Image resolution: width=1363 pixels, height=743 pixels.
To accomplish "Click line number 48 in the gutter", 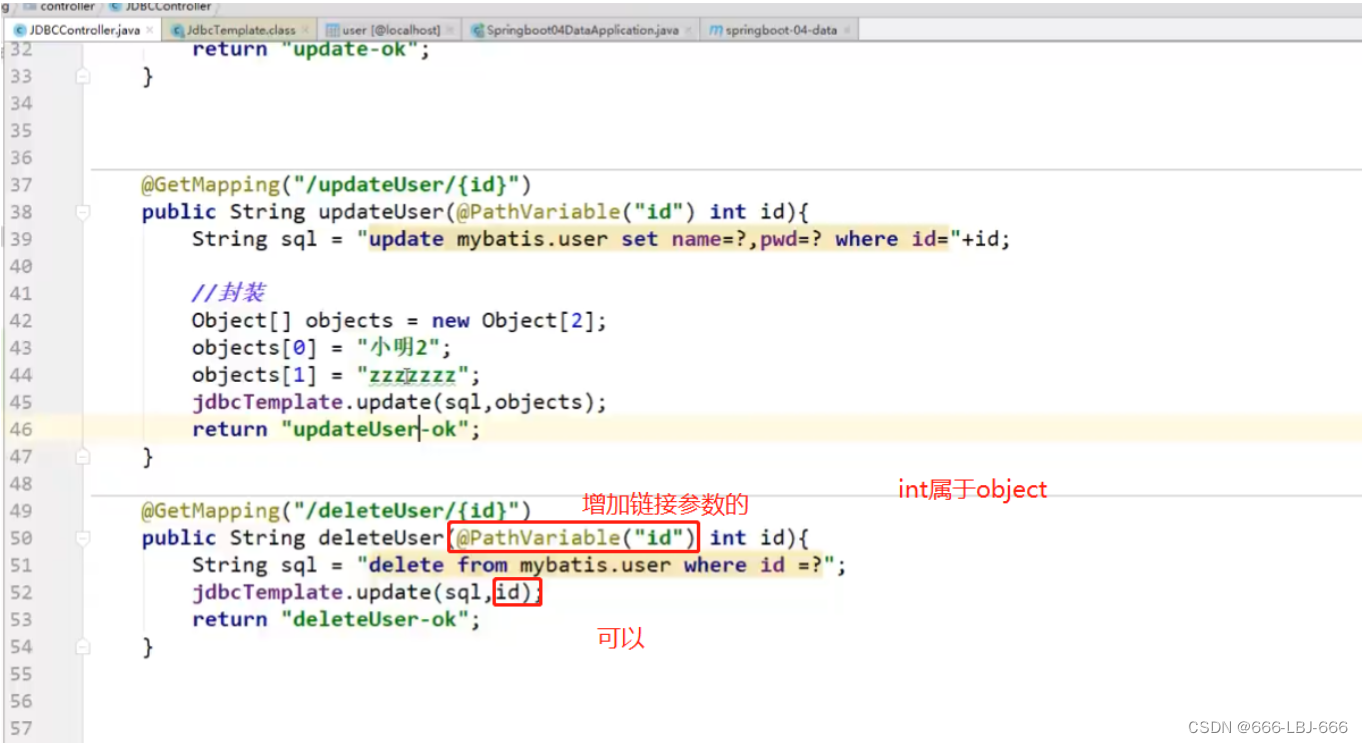I will pyautogui.click(x=21, y=484).
